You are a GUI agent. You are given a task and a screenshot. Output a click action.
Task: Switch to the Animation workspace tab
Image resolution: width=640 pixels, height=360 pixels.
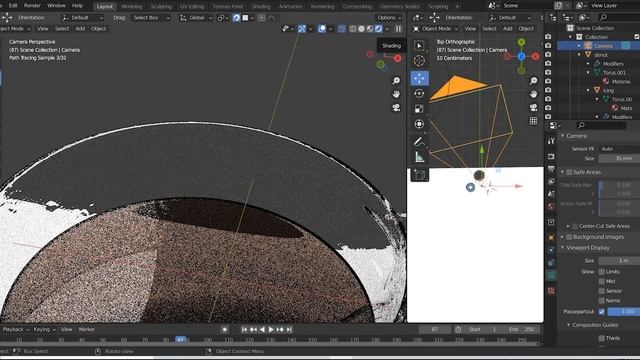click(291, 7)
